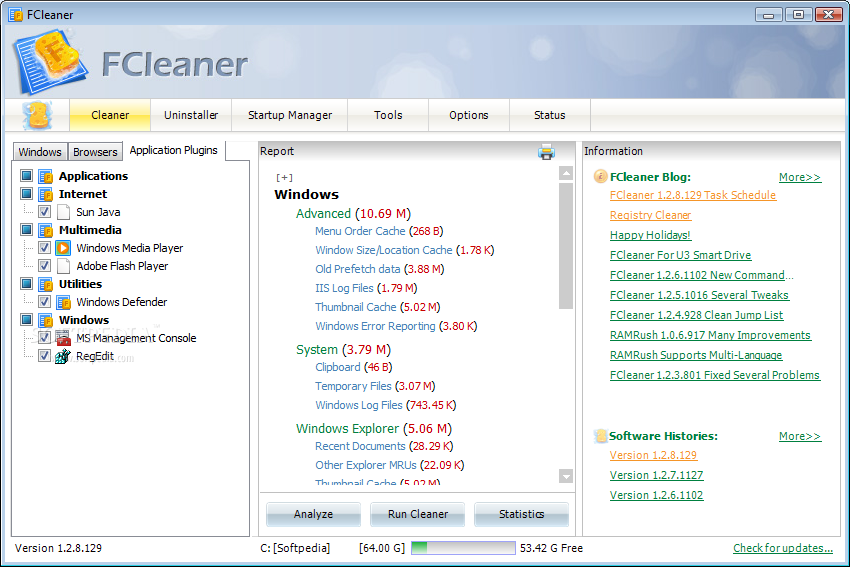Uncheck the RegEdit checkbox
The height and width of the screenshot is (567, 850).
(44, 356)
